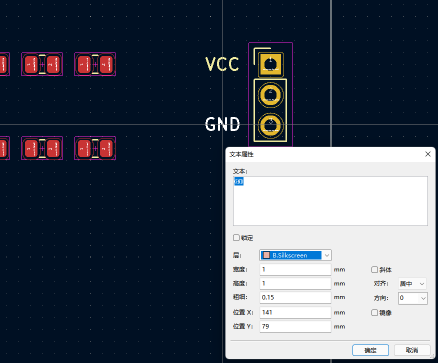
Task: Select the upper middle red SMD component
Action: coord(42,64)
